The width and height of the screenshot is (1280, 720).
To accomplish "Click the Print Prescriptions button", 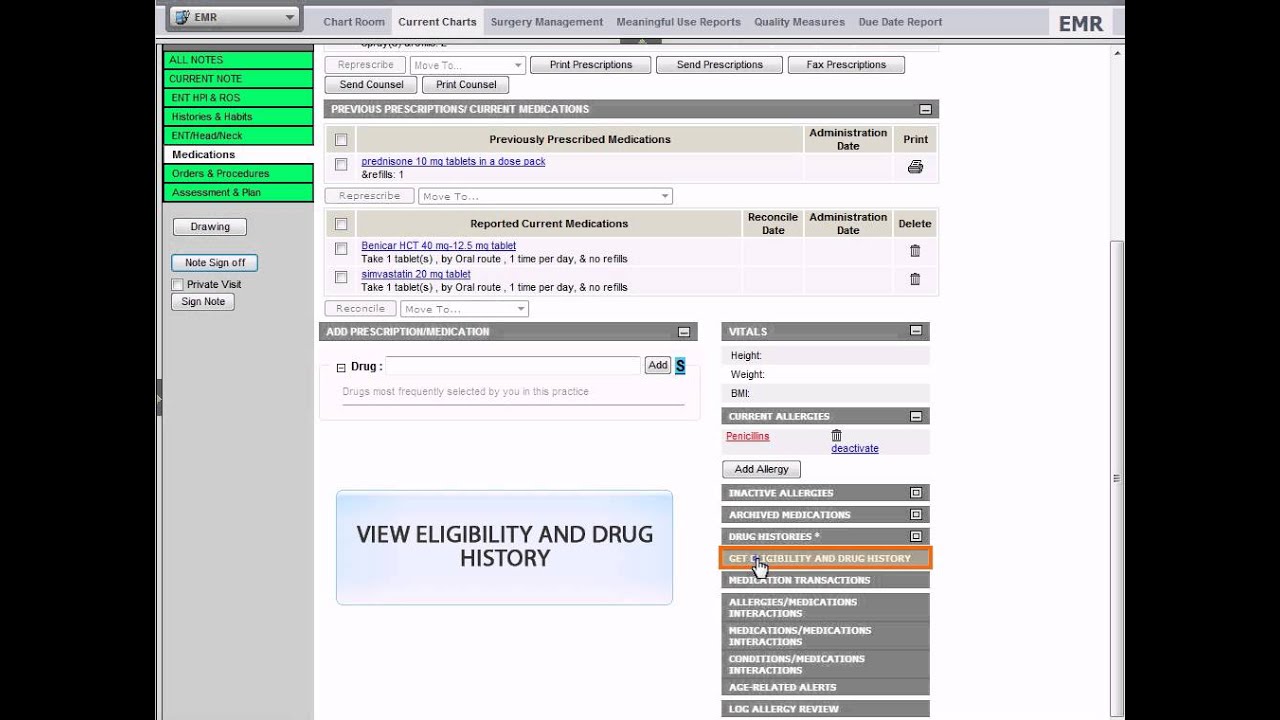I will tap(591, 65).
